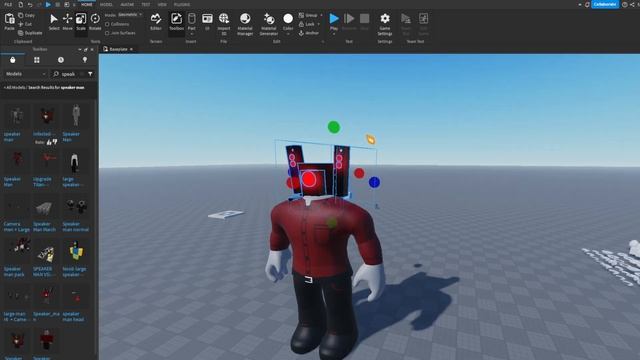Open the Material Generator
Viewport: 640px width, 360px height.
point(269,24)
